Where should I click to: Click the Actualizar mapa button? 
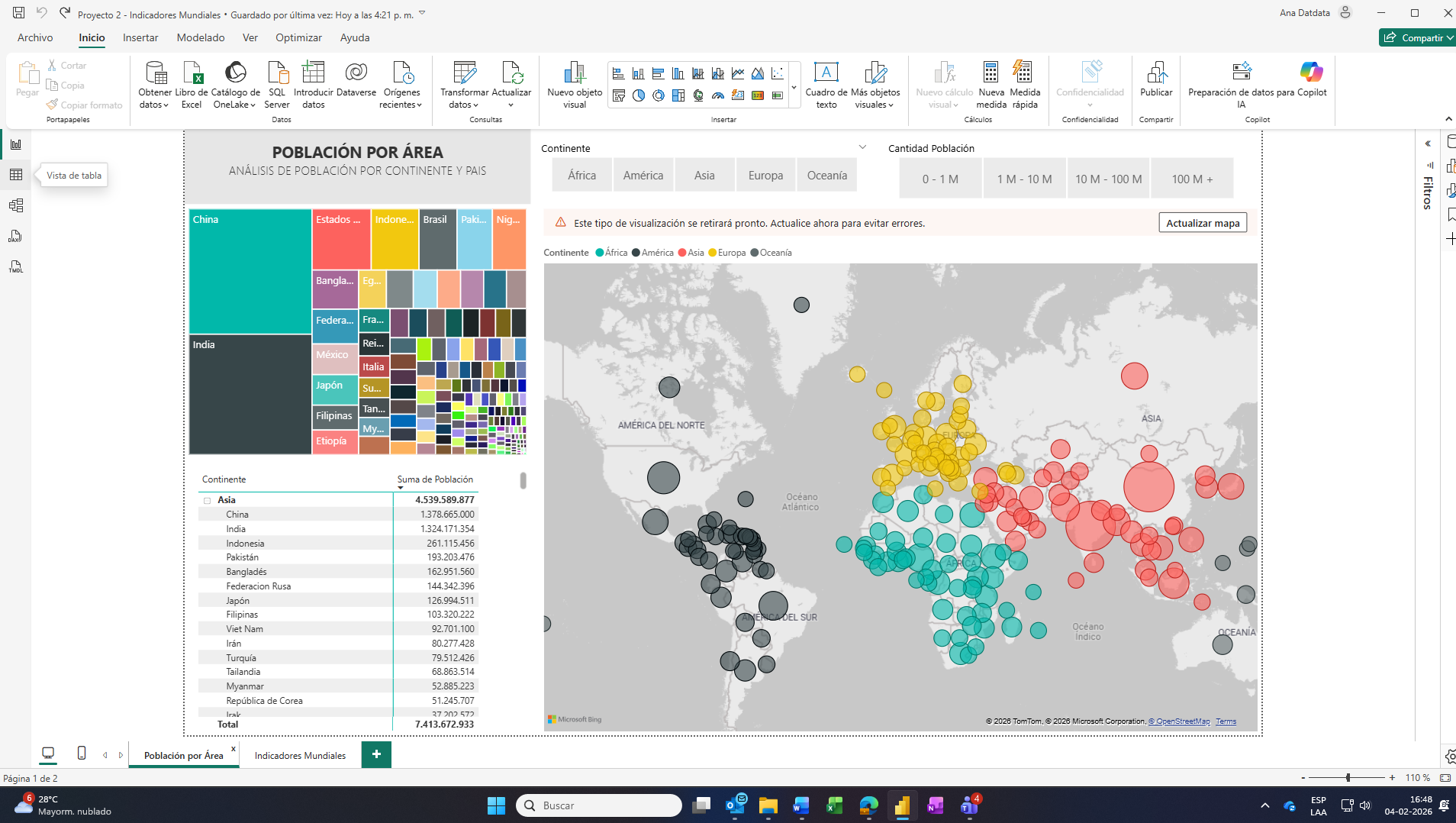pyautogui.click(x=1202, y=223)
